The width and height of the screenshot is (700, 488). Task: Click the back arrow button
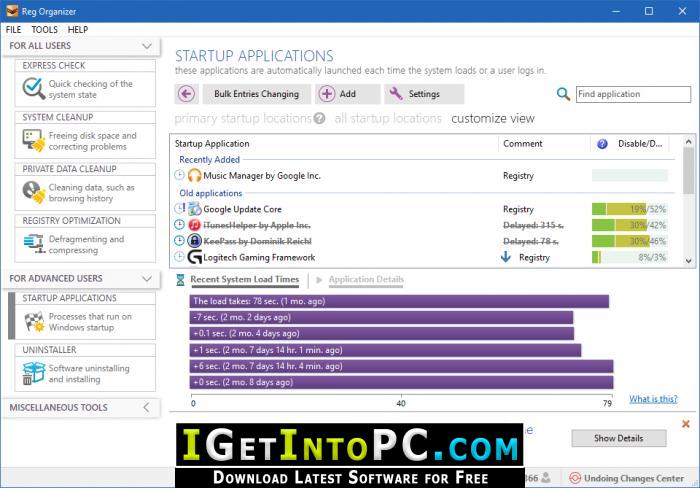(185, 94)
